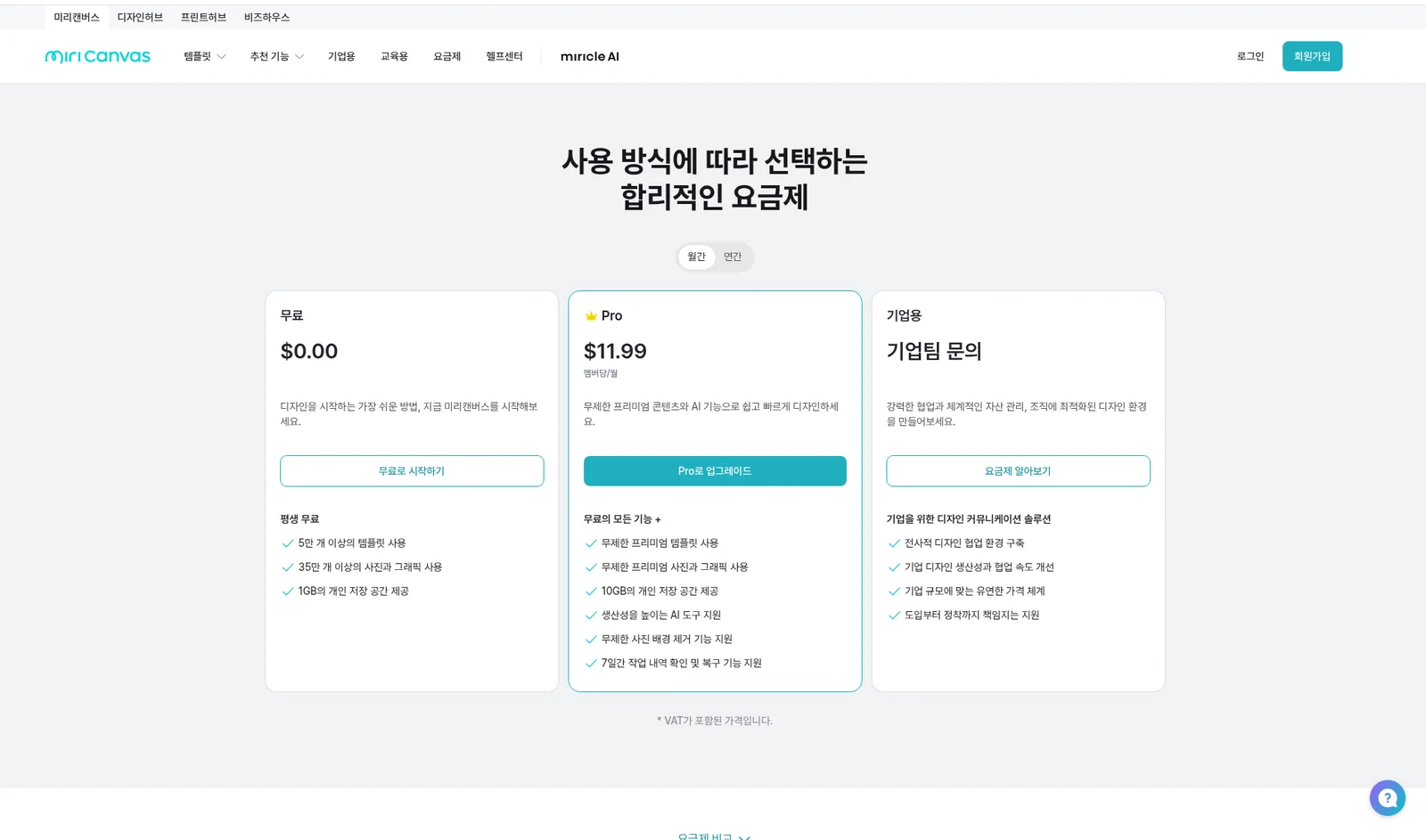Click 요금제 알아보기 button
This screenshot has width=1426, height=840.
click(1018, 471)
